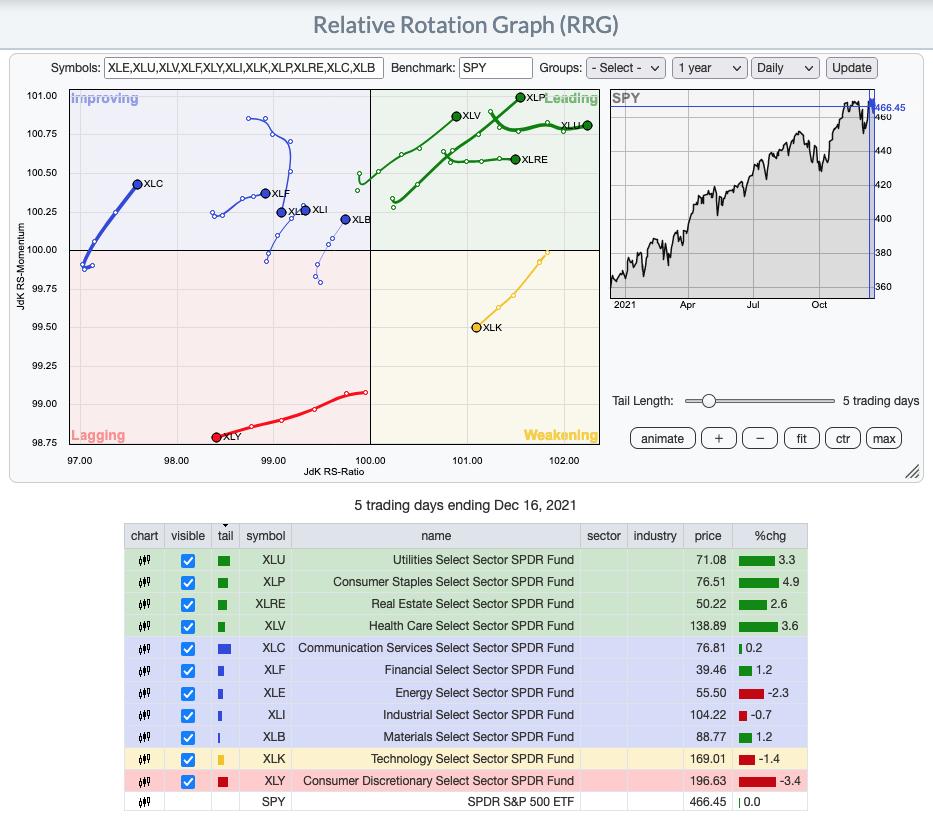Sort table by industry column
Viewport: 933px width, 817px height.
tap(655, 536)
